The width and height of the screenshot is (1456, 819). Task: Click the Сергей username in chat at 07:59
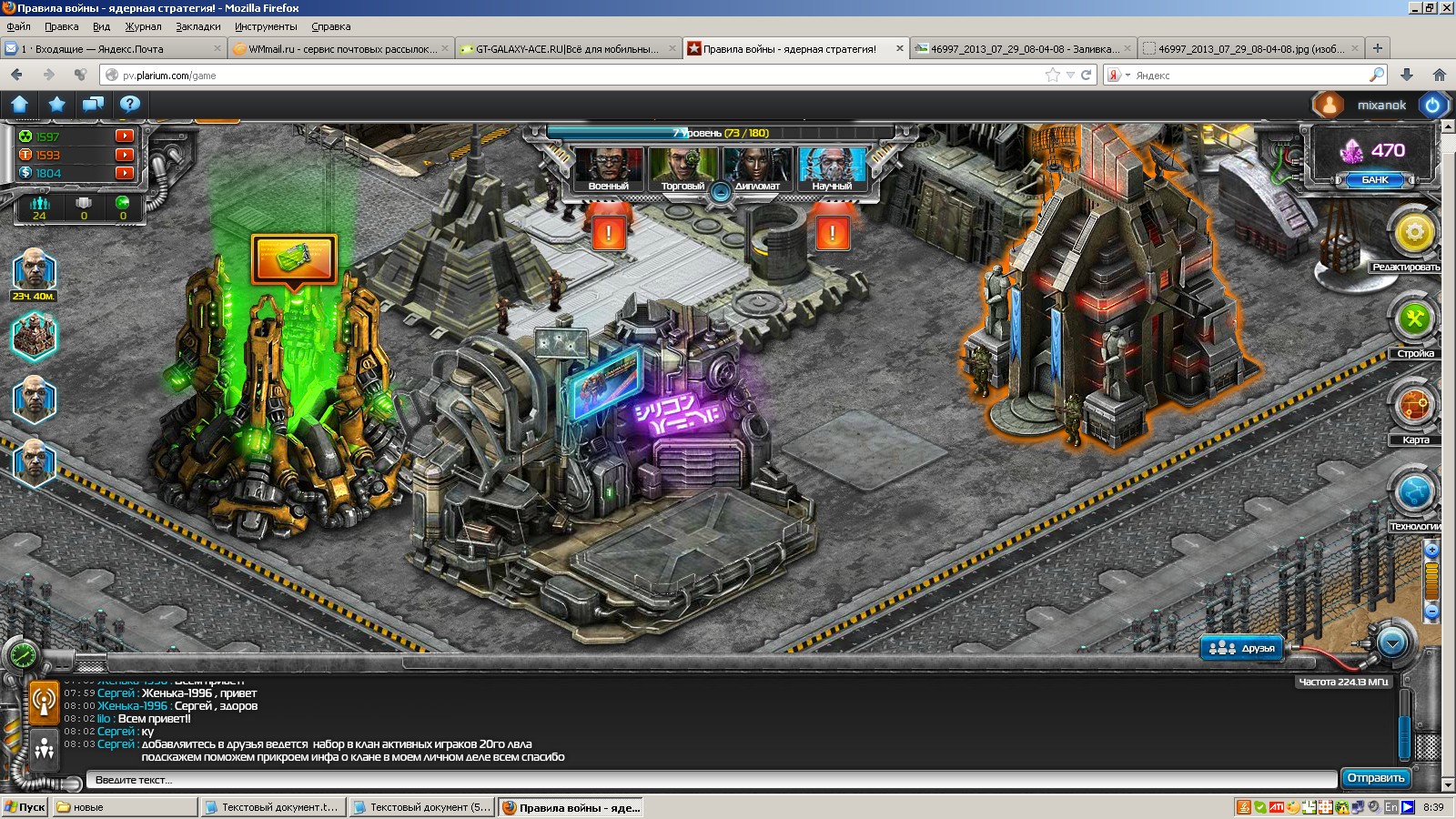pyautogui.click(x=116, y=693)
